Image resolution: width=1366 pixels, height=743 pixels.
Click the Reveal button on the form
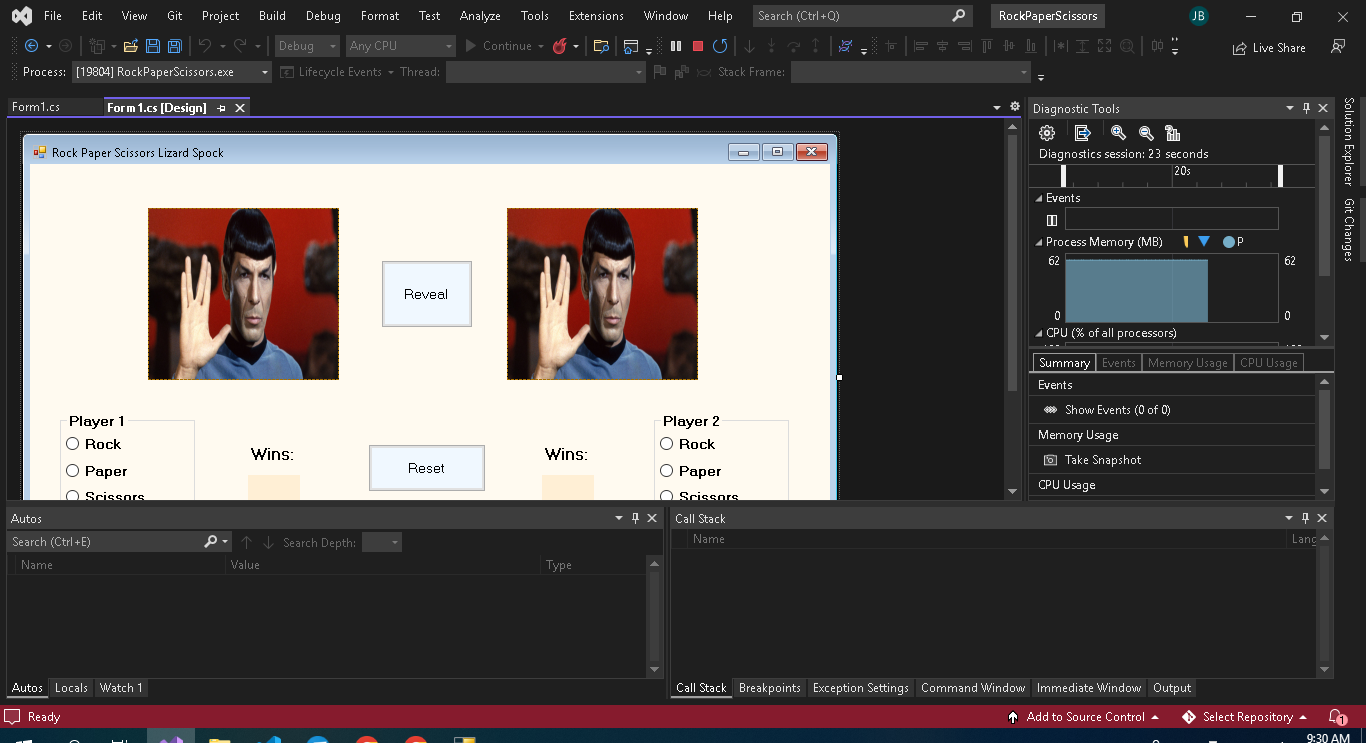tap(426, 294)
